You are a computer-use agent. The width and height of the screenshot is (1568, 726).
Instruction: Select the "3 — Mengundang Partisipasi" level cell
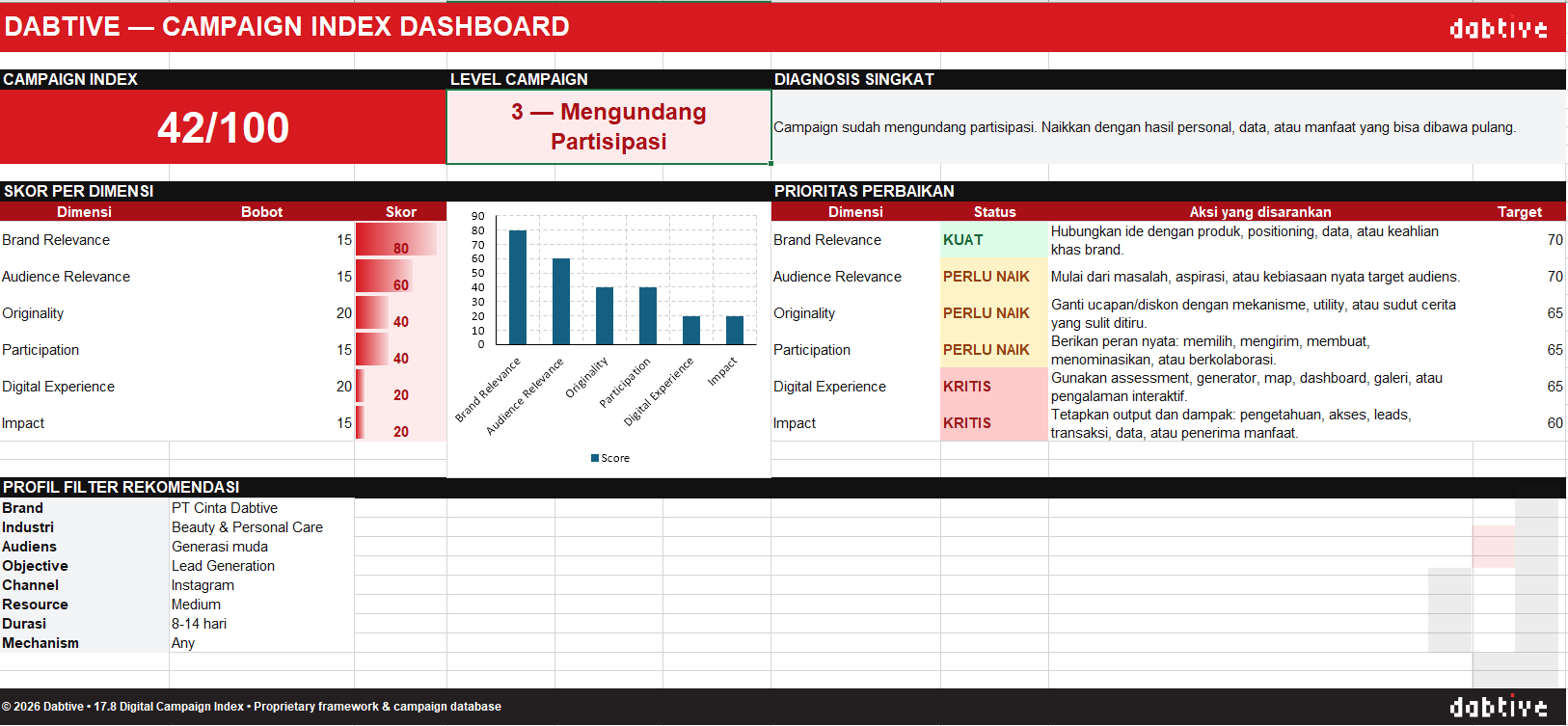click(608, 127)
